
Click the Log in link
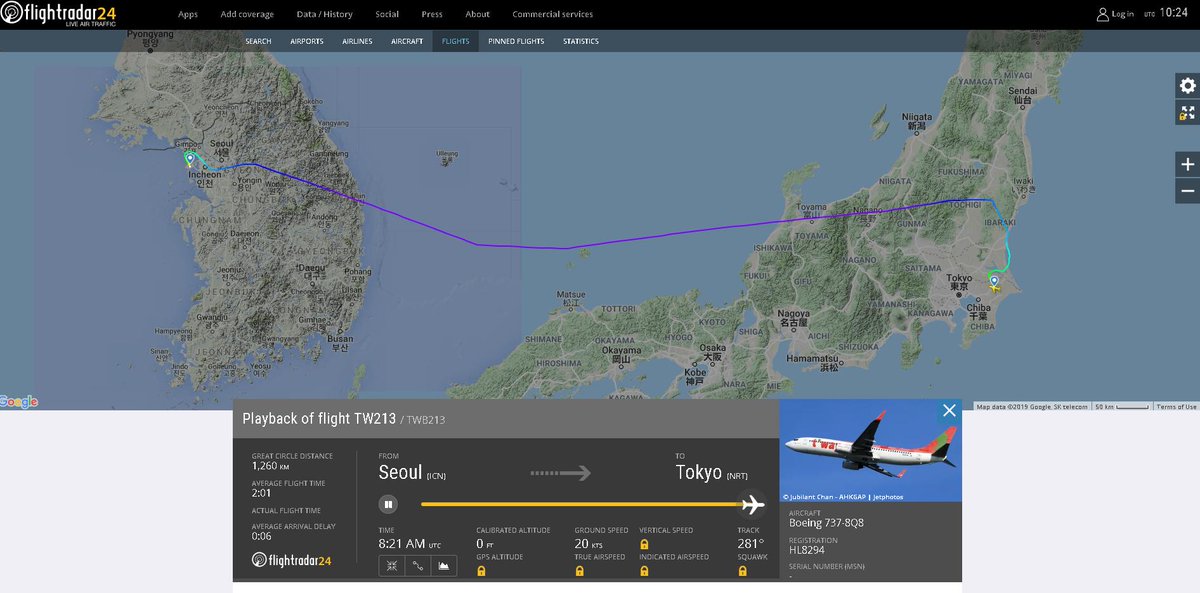[x=1122, y=14]
